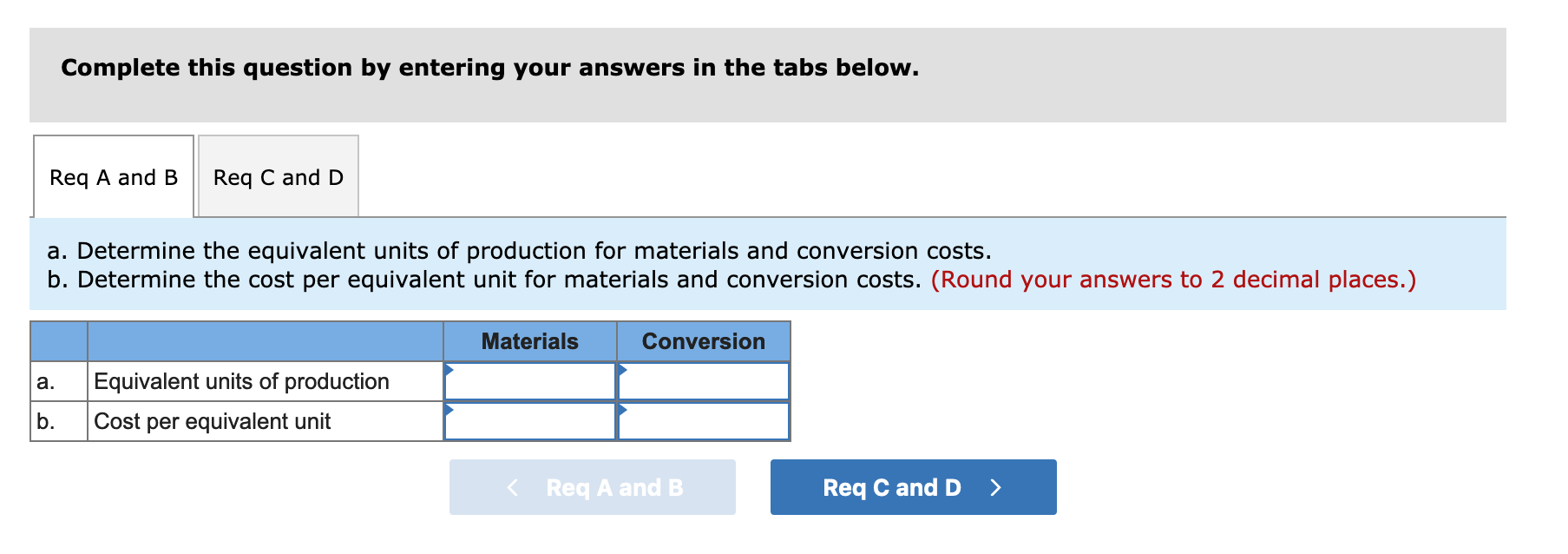Click the Materials cost per equivalent unit field
This screenshot has width=1568, height=554.
click(x=531, y=422)
